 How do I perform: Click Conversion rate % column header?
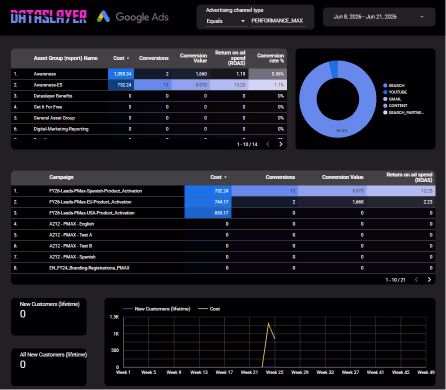(x=270, y=58)
